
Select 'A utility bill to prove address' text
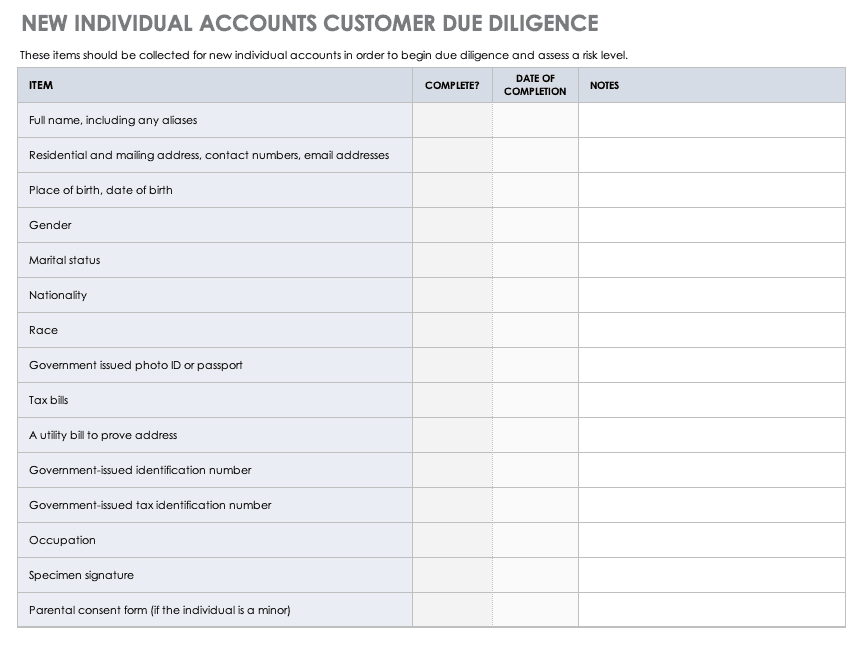click(103, 435)
